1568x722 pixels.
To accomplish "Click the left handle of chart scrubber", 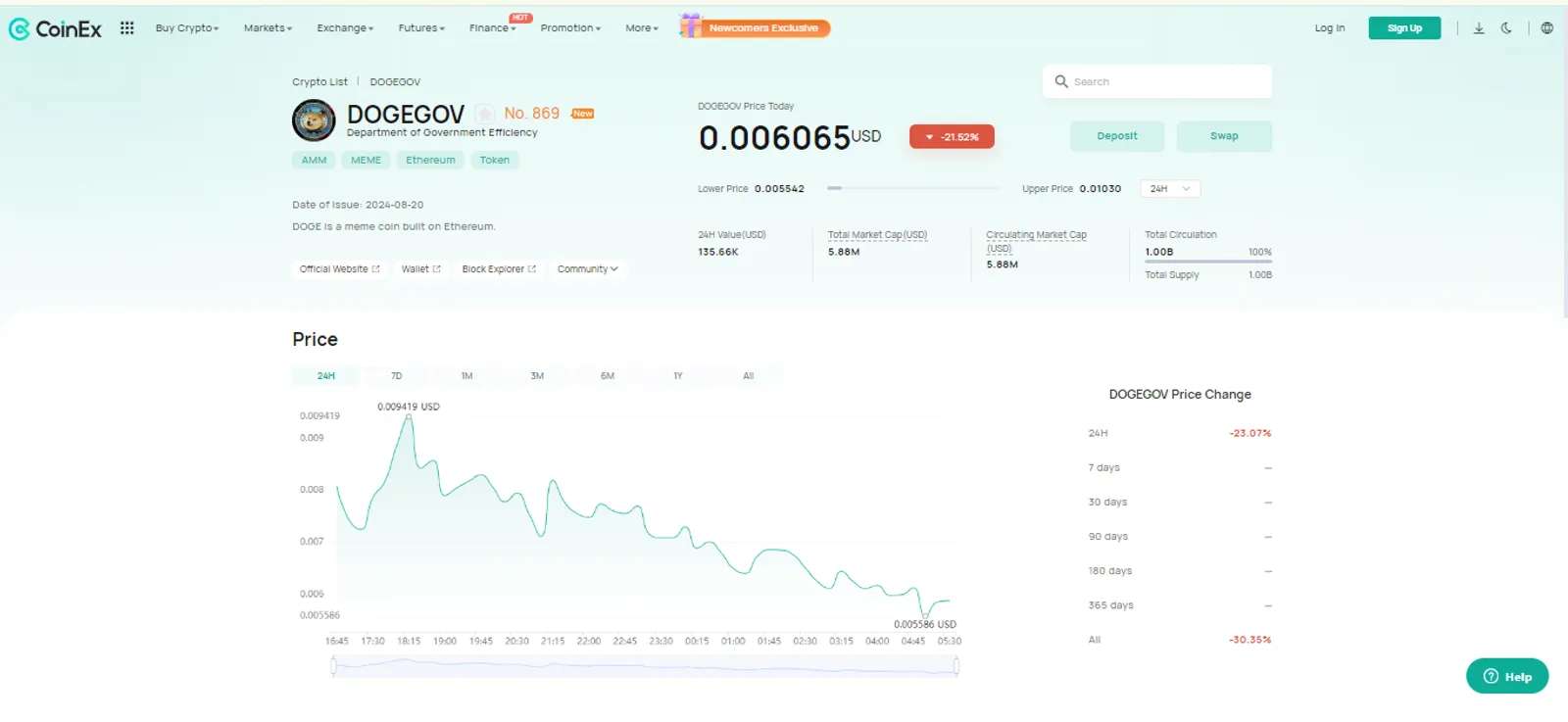I will point(333,667).
